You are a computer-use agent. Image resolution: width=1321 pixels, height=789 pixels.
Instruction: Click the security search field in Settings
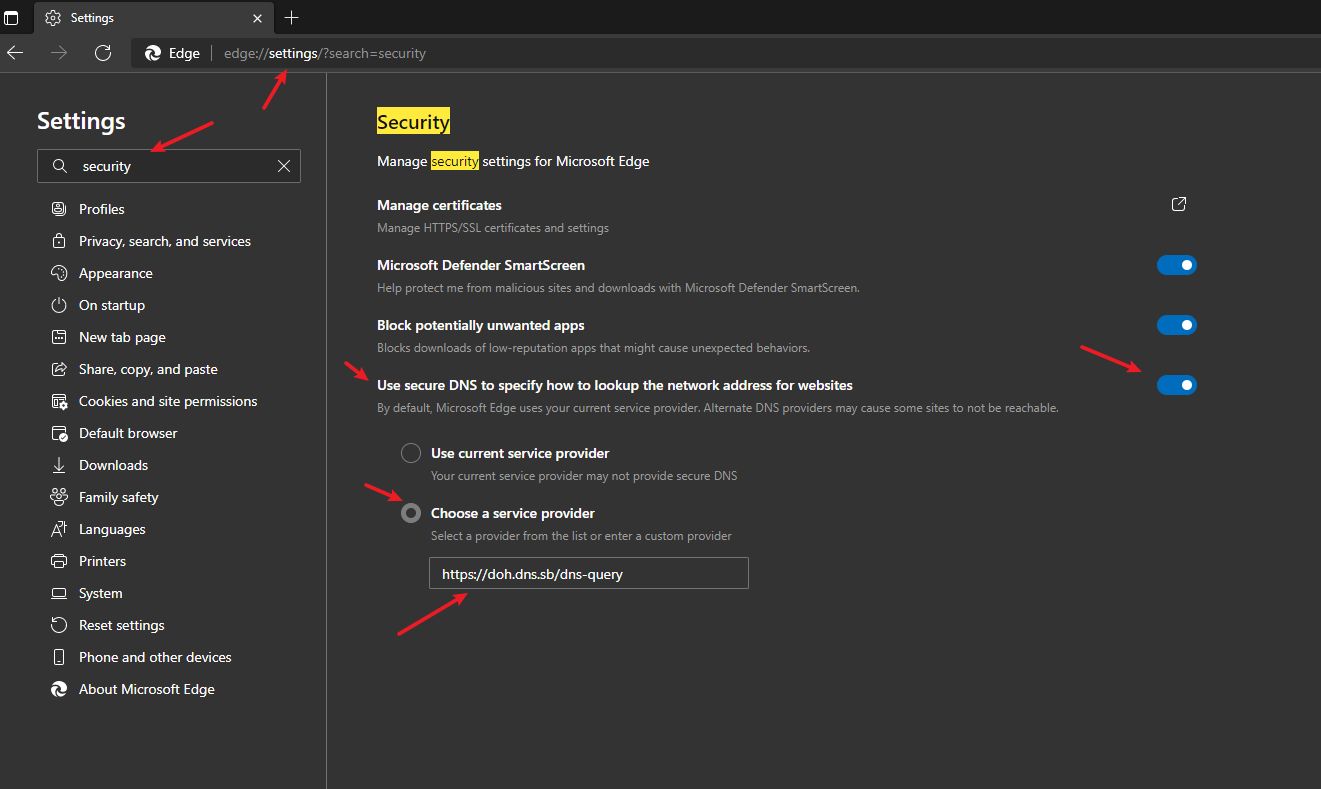[x=169, y=166]
